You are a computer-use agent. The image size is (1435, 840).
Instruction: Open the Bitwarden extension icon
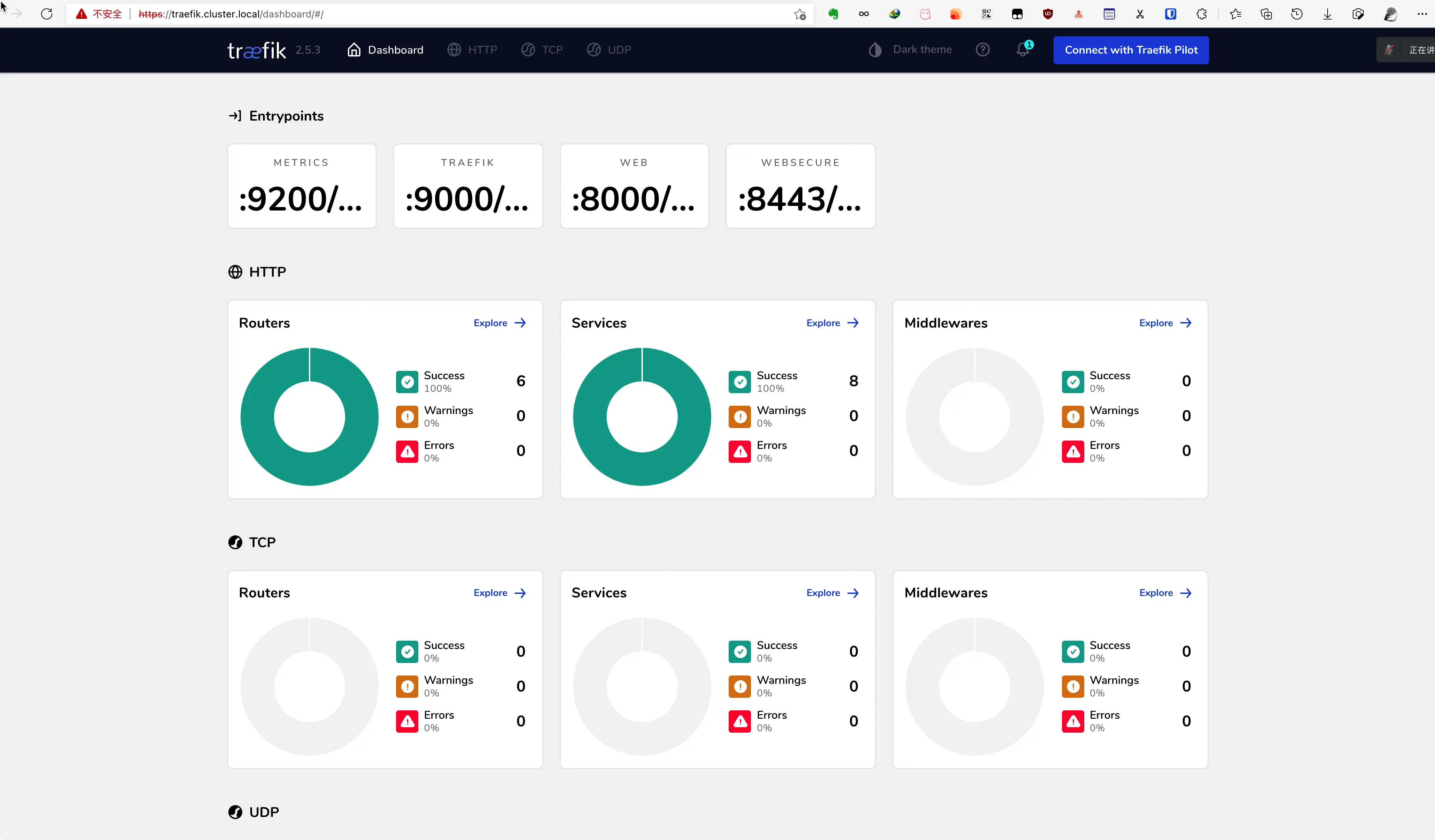click(x=1170, y=14)
